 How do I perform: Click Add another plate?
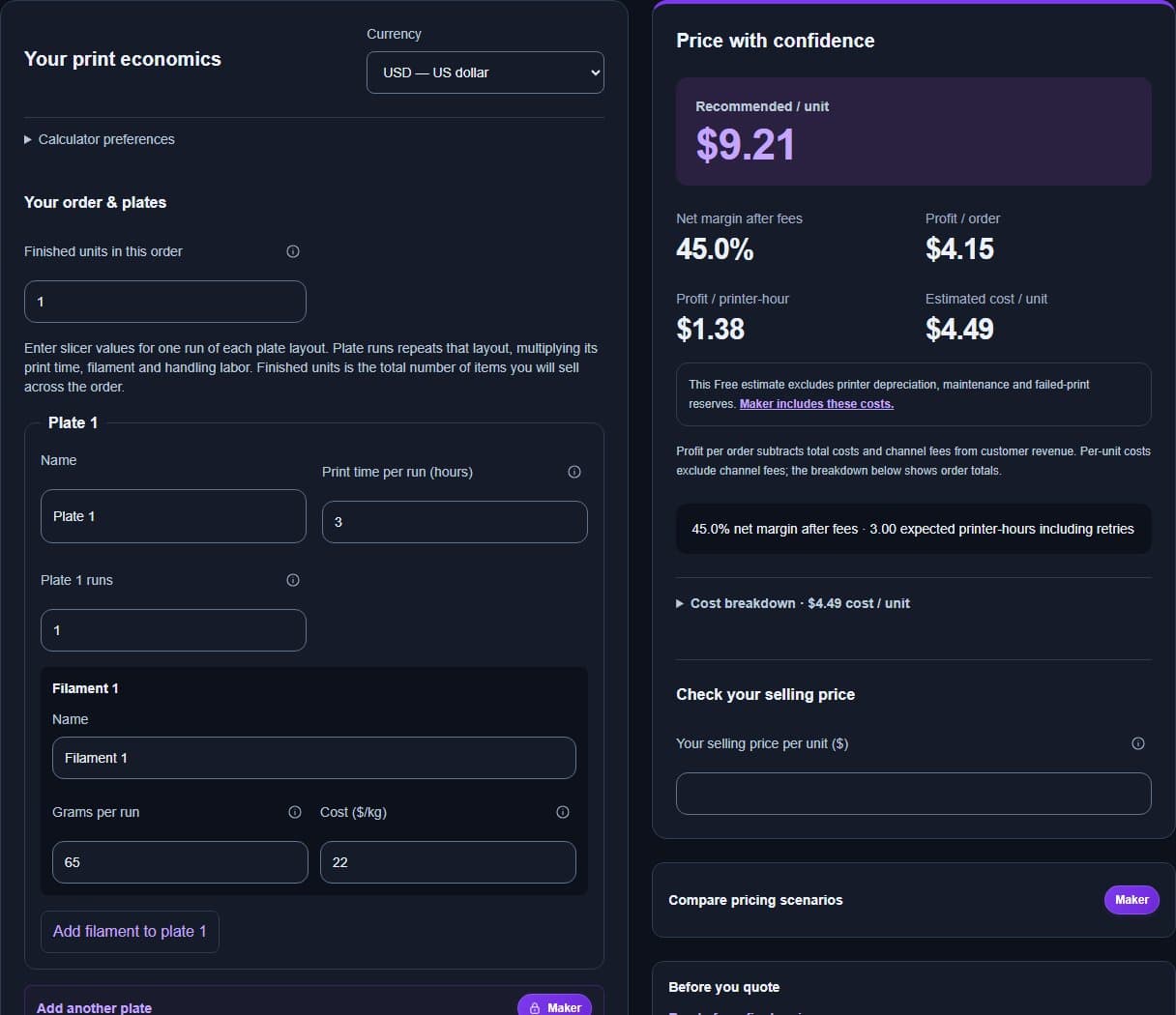point(94,1007)
